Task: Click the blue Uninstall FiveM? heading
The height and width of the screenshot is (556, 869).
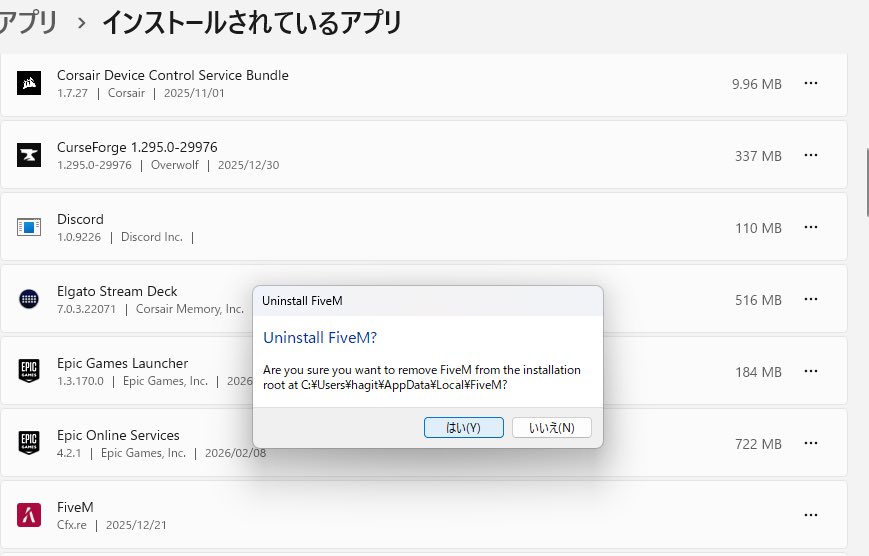Action: (x=320, y=338)
